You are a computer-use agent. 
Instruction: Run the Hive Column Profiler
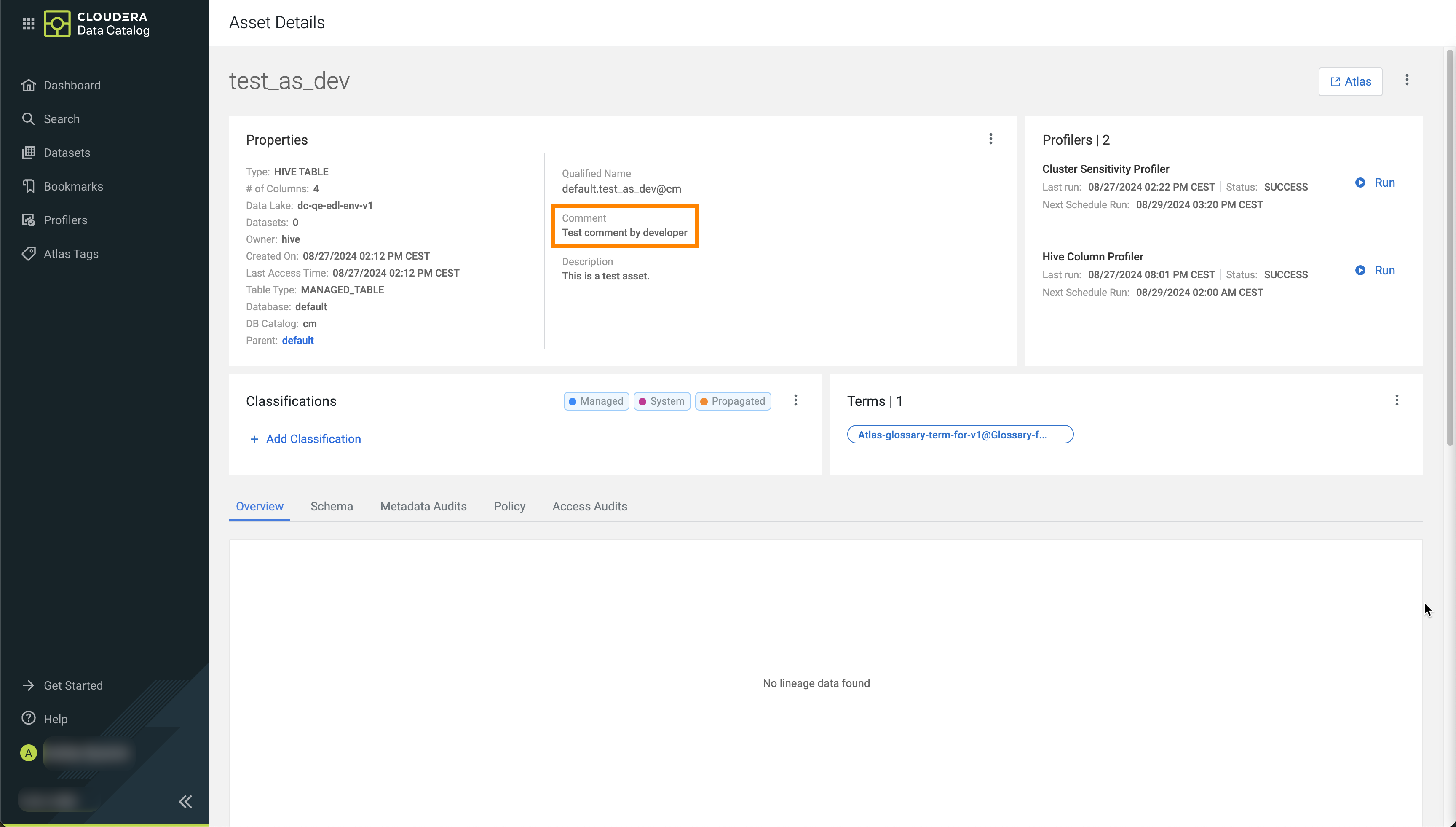click(x=1376, y=270)
